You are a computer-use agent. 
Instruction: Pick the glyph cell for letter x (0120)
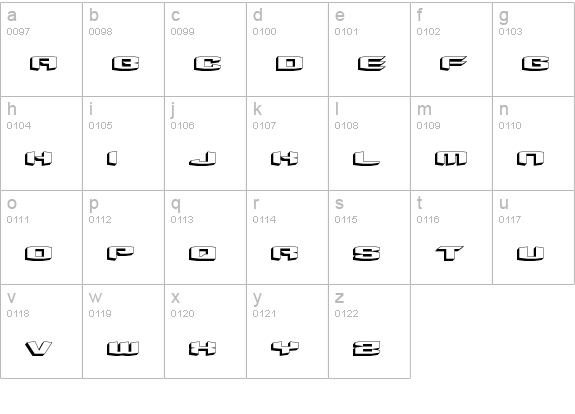point(206,331)
